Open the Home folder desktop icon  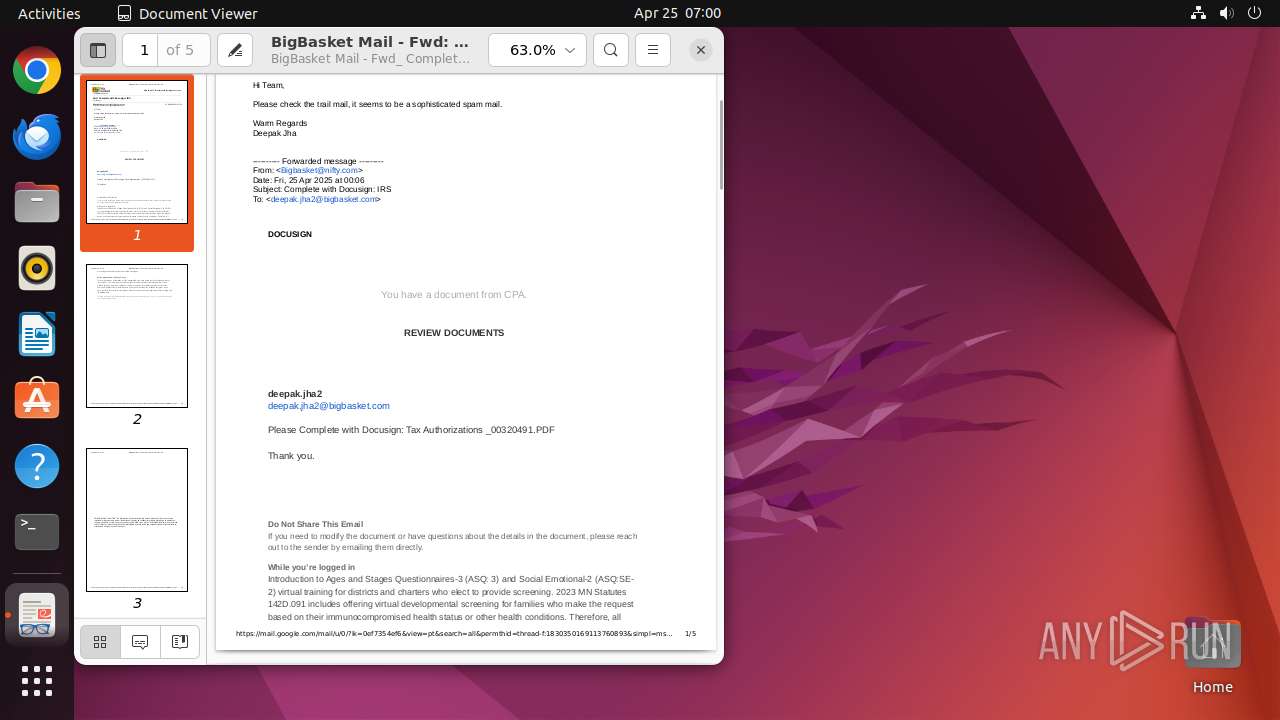point(1212,658)
